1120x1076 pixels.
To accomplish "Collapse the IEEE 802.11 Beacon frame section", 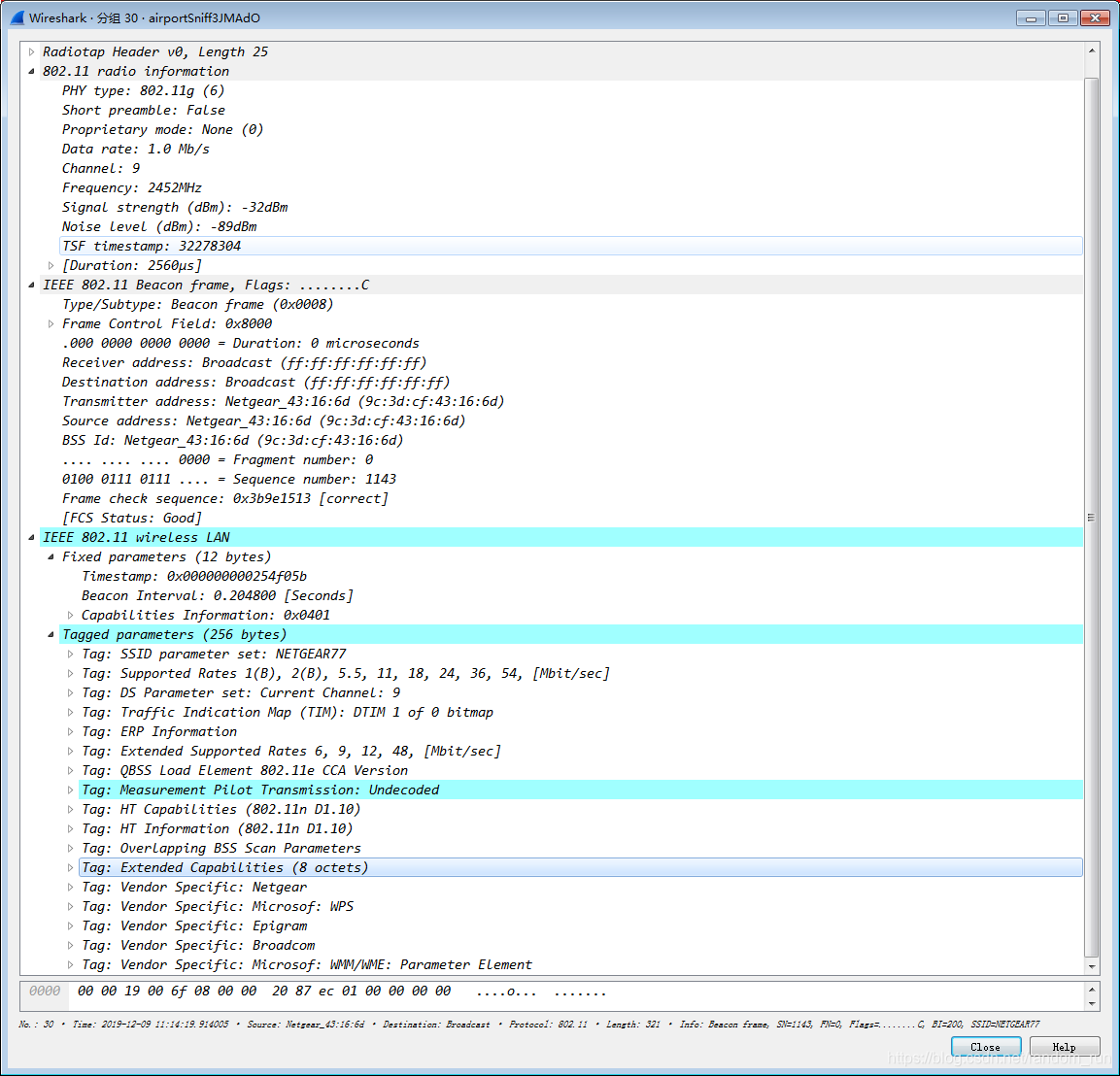I will (x=31, y=285).
